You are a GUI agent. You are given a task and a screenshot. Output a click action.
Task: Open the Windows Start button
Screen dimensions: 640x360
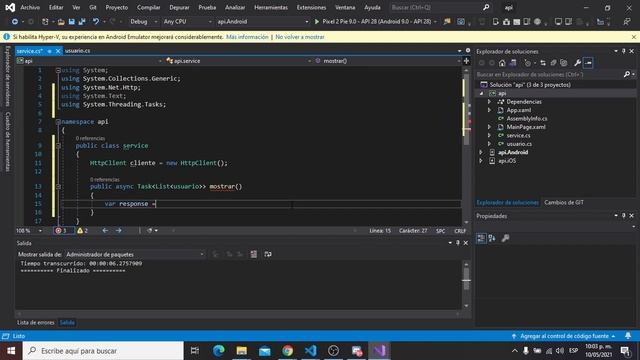click(11, 351)
